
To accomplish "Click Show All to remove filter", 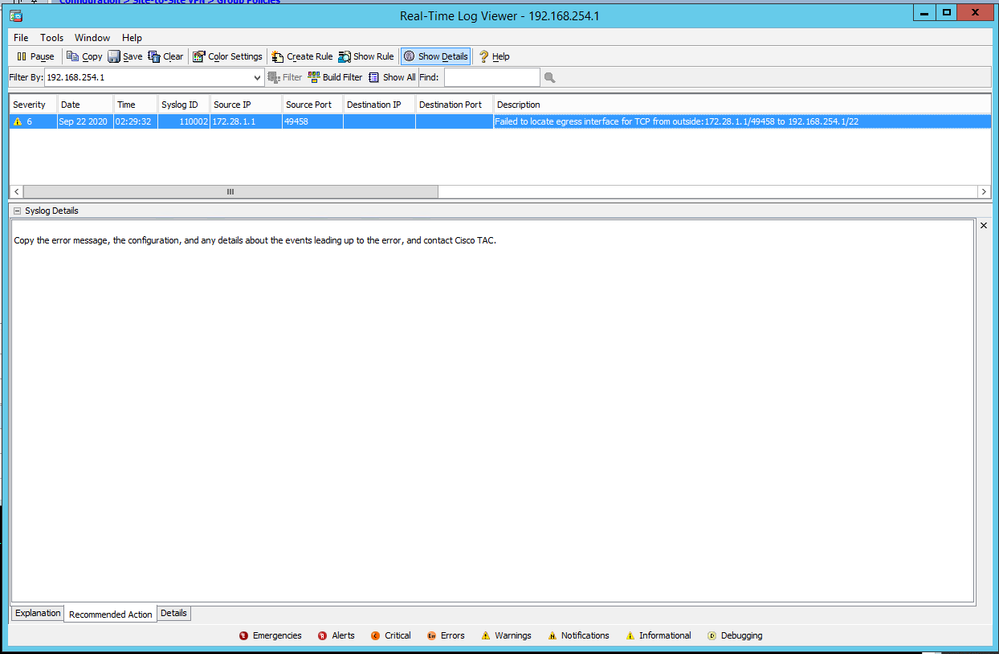I will point(392,77).
